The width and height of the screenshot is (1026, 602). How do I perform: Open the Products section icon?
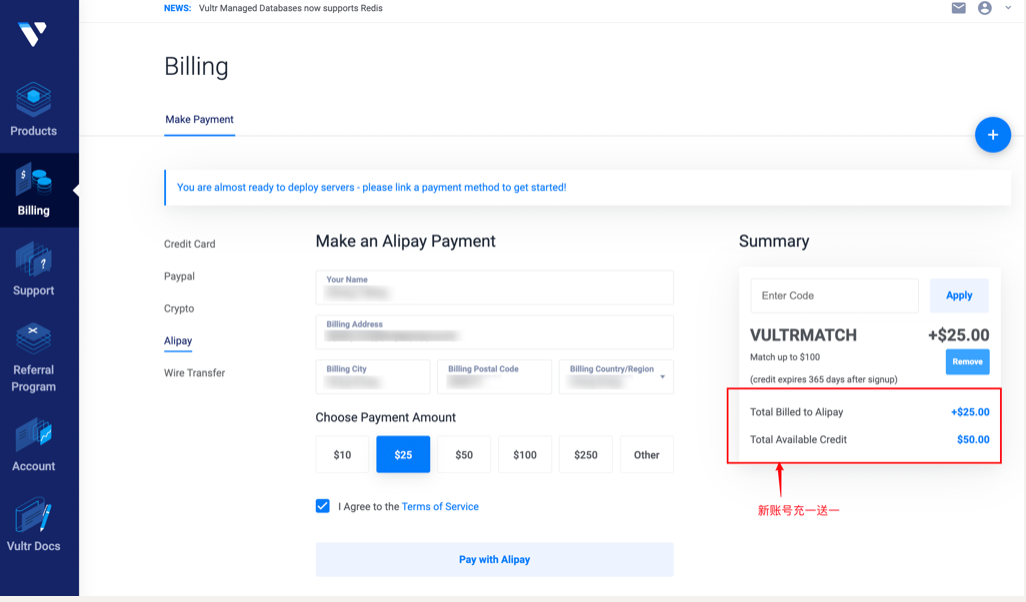(x=33, y=99)
